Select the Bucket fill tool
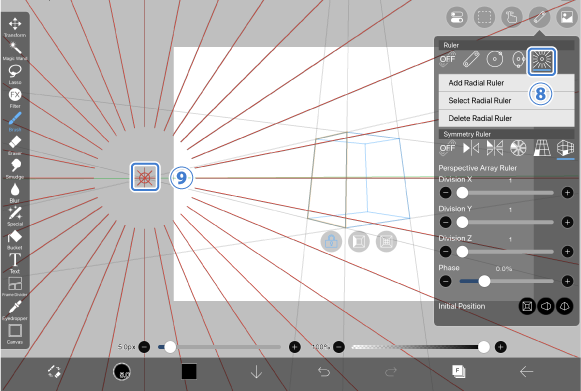 point(15,239)
